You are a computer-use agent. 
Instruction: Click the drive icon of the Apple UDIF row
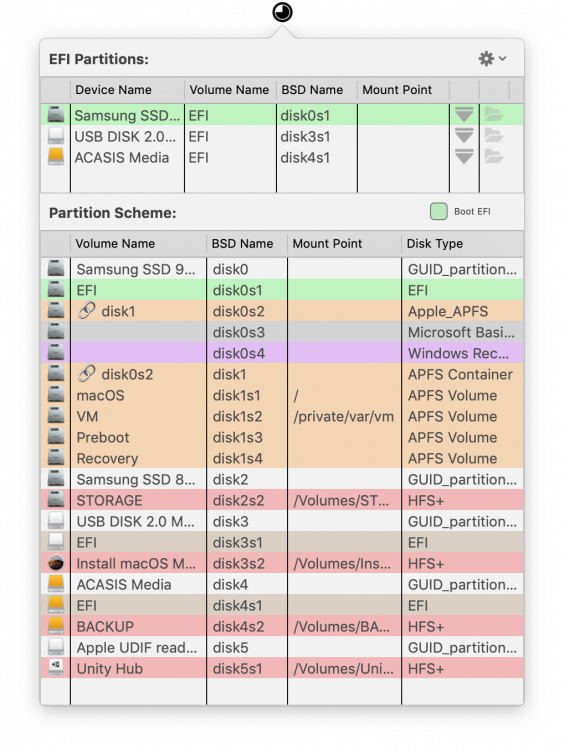click(56, 648)
